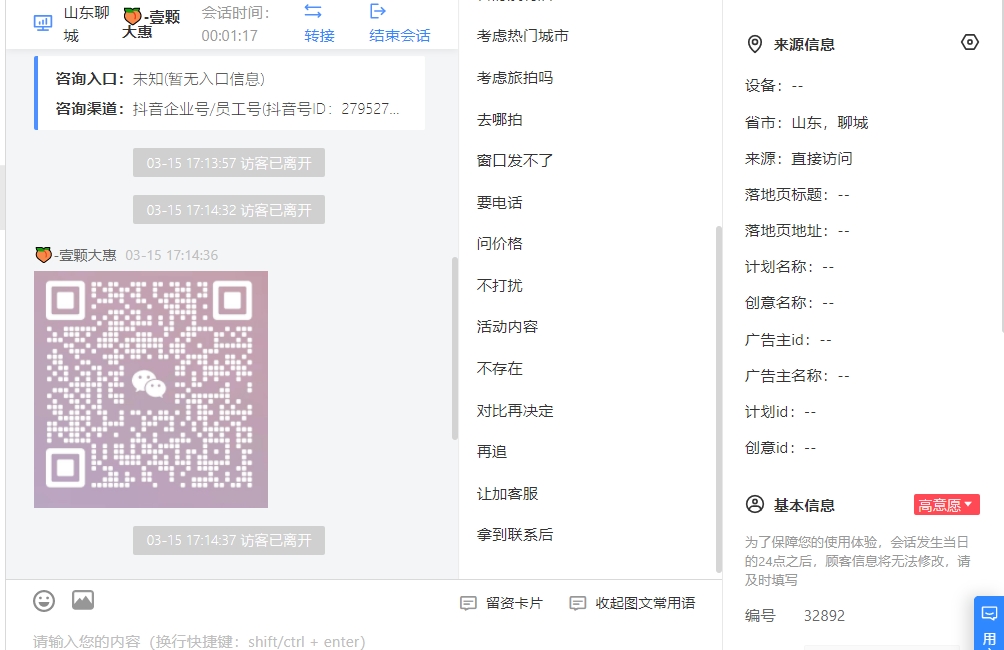
Task: Pick the 让加客服 quick phrase
Action: point(507,494)
